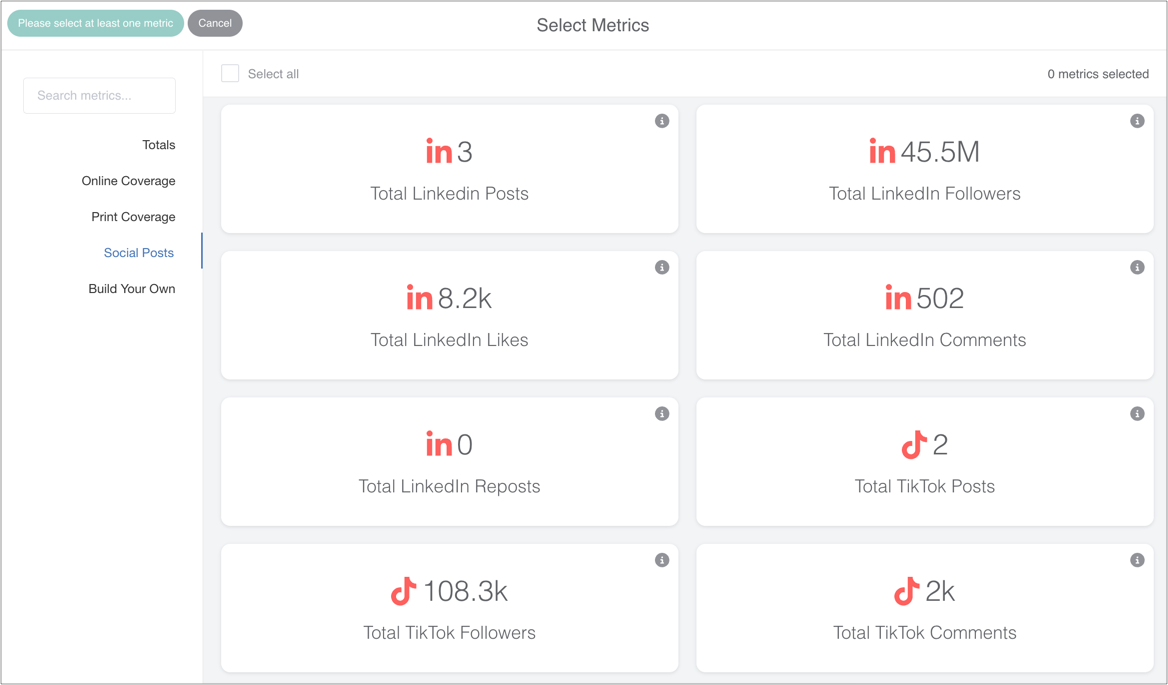Click the Cancel button
Image resolution: width=1168 pixels, height=685 pixels.
coord(215,23)
